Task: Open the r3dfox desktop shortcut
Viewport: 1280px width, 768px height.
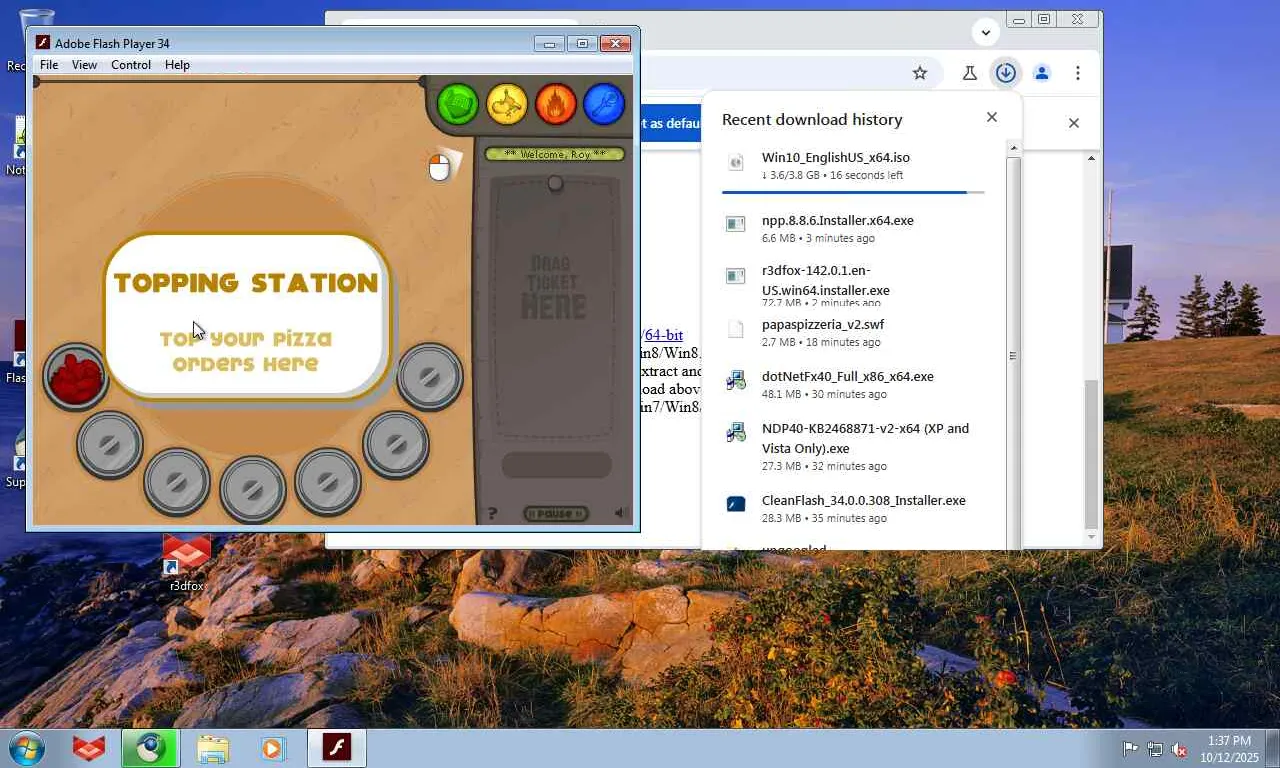Action: pos(187,564)
